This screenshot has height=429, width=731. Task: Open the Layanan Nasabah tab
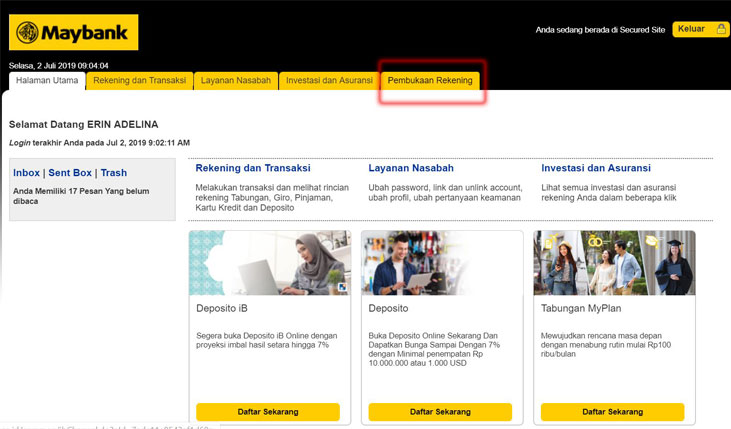coord(236,81)
